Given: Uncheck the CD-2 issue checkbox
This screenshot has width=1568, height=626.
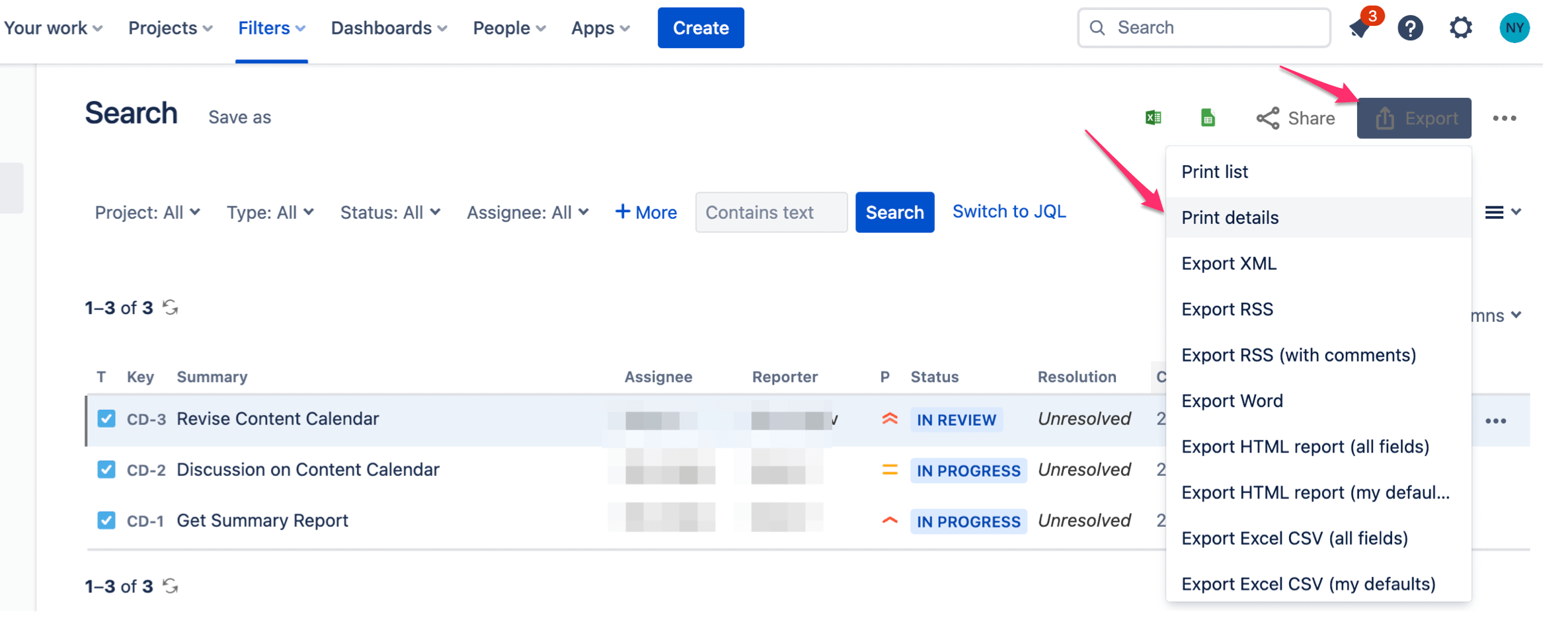Looking at the screenshot, I should pyautogui.click(x=106, y=469).
